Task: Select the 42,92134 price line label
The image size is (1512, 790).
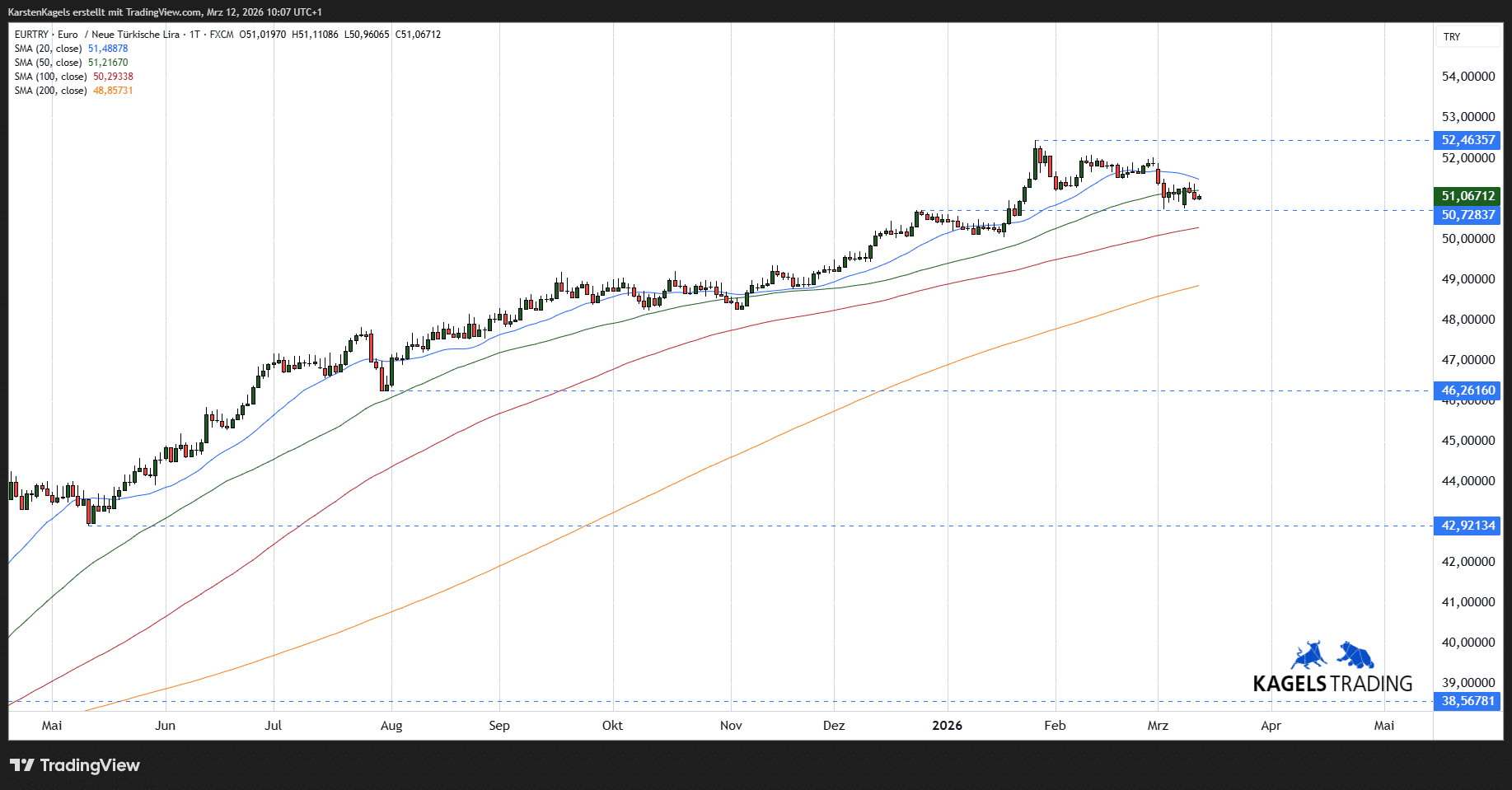Action: click(1468, 526)
